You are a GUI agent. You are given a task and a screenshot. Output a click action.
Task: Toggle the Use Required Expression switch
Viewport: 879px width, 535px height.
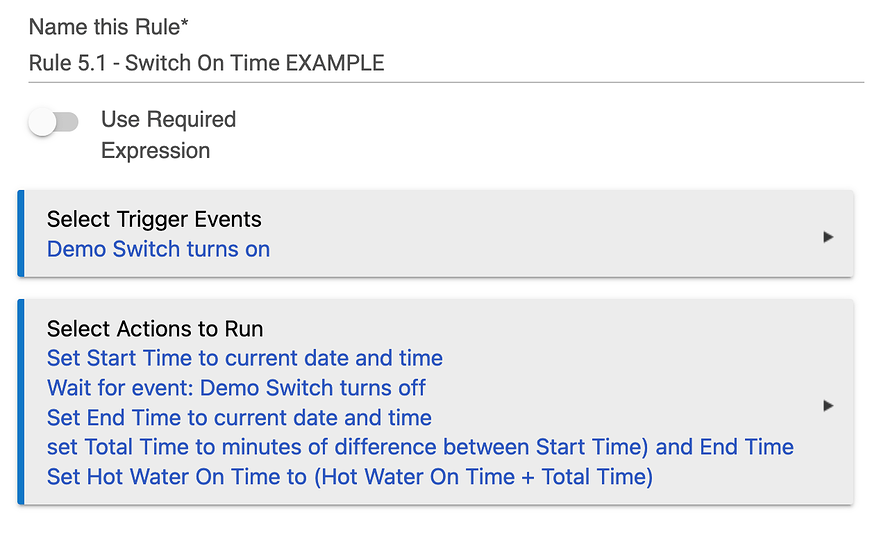(x=53, y=122)
